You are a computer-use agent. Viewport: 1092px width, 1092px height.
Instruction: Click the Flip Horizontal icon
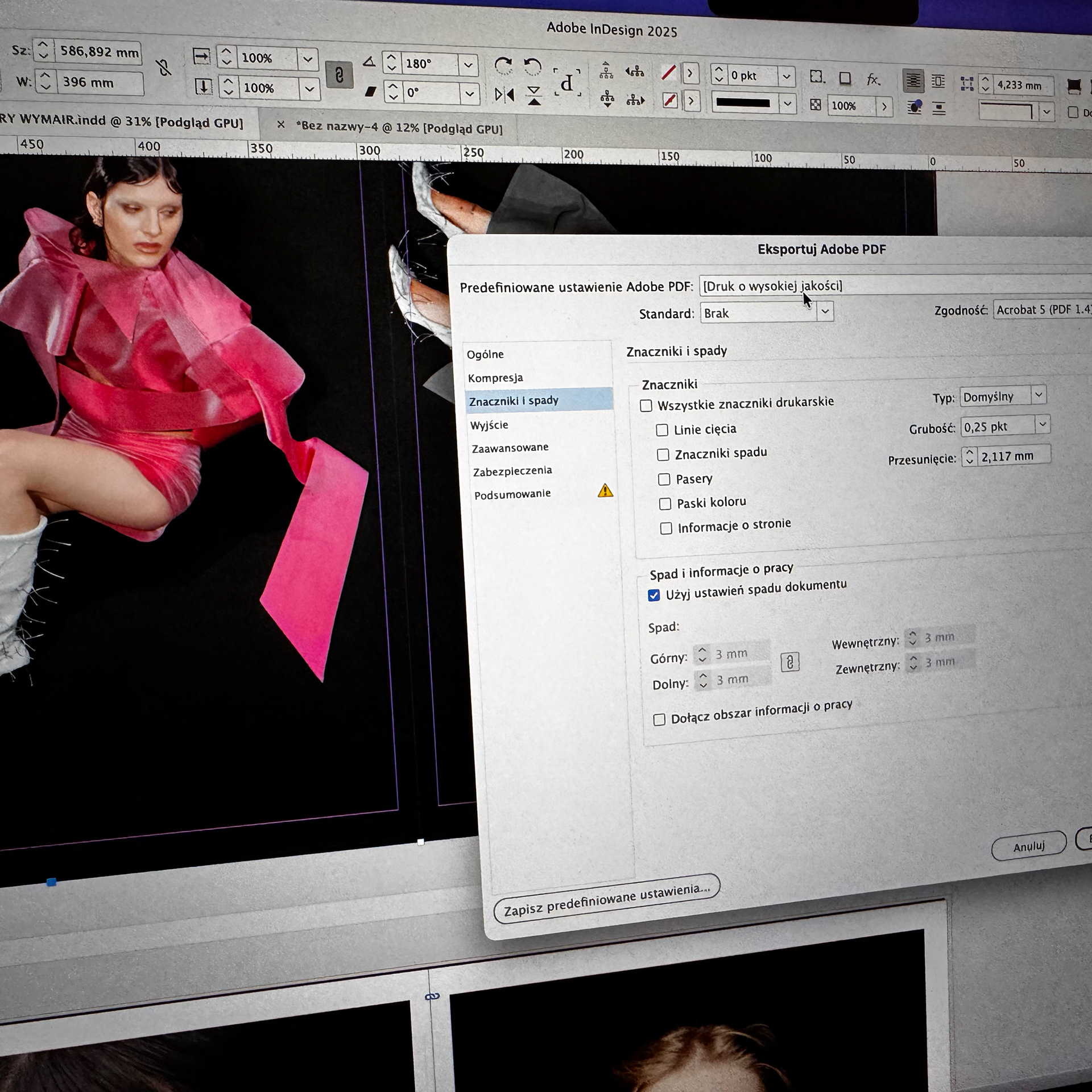pos(504,94)
